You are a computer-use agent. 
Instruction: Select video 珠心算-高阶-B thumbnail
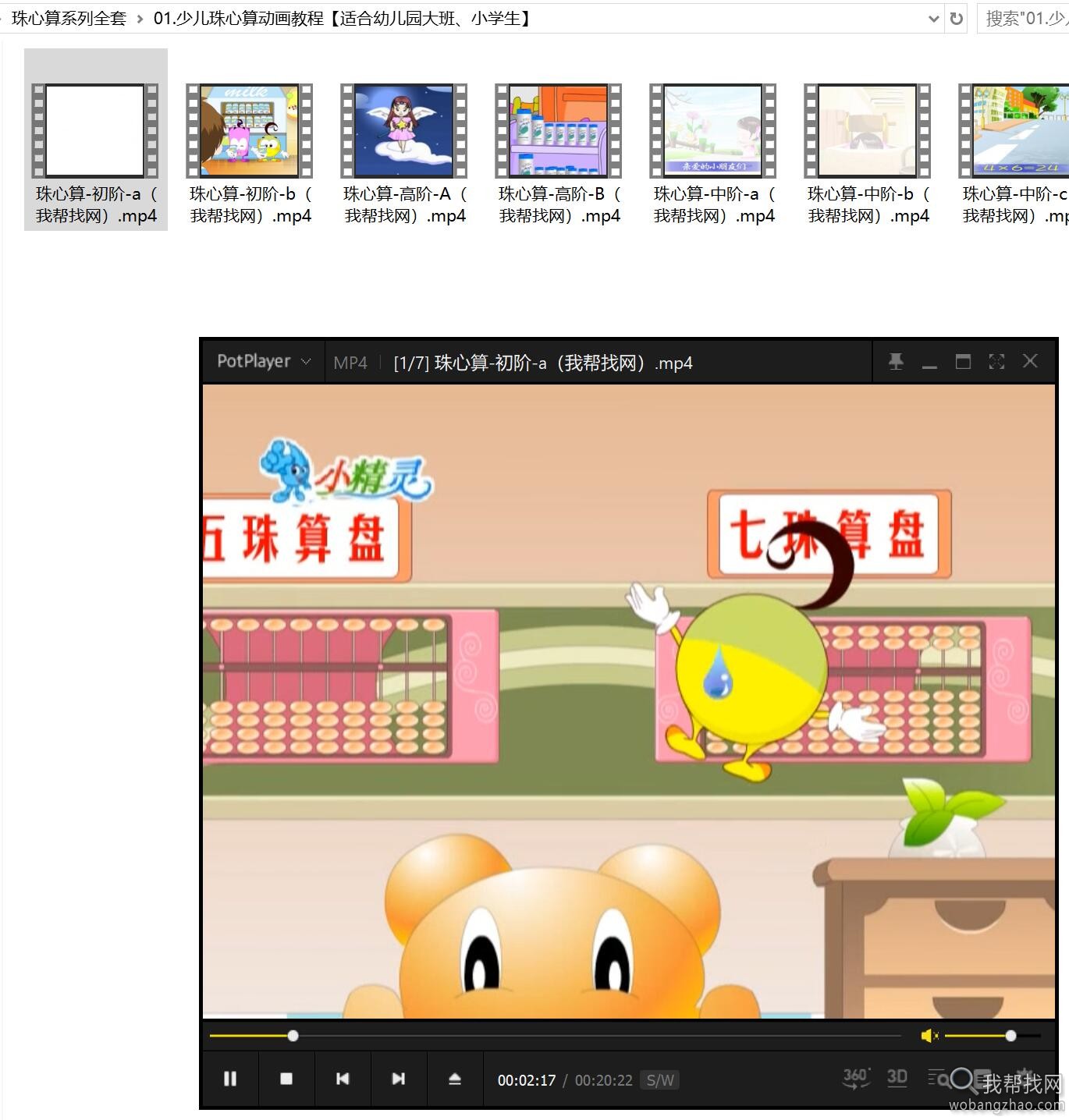pyautogui.click(x=559, y=130)
